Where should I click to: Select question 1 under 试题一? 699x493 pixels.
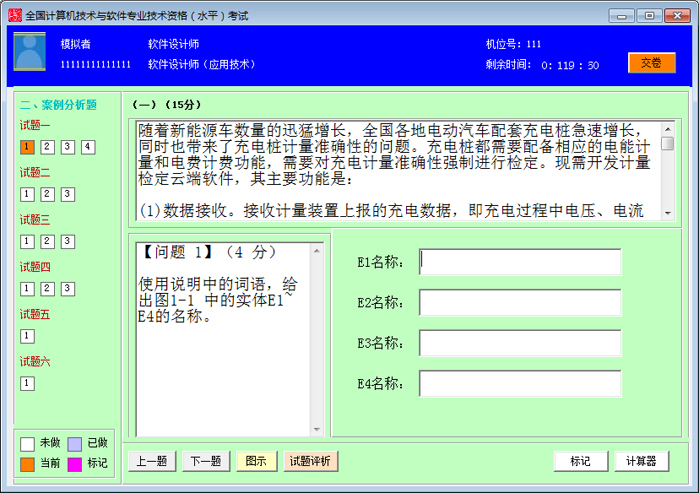(x=27, y=147)
